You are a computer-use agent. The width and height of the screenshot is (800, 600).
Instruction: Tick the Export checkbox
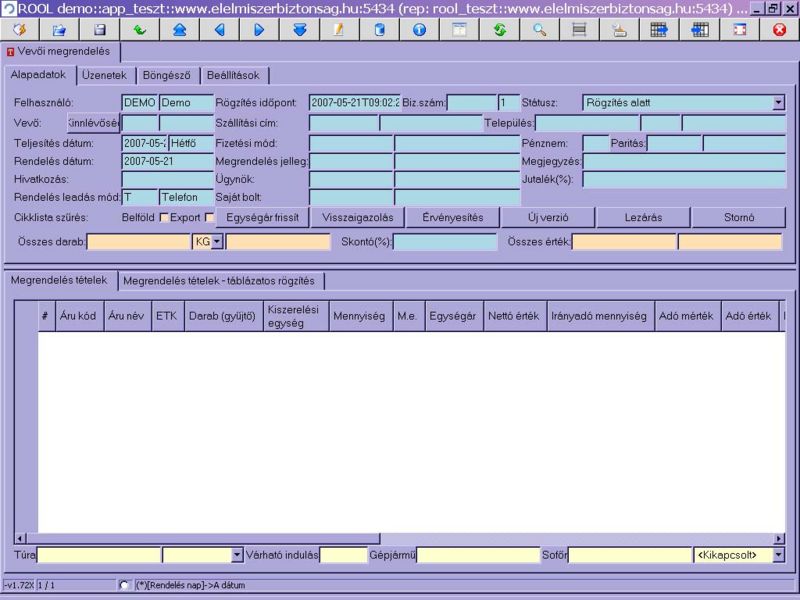(209, 218)
